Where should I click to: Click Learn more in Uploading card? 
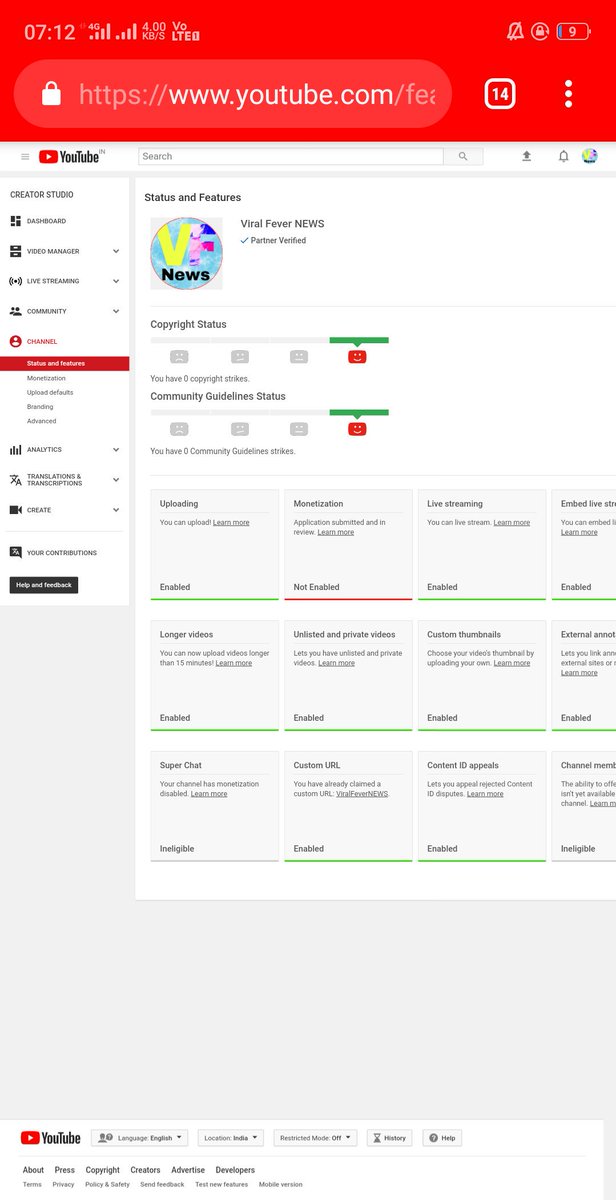[x=231, y=523]
